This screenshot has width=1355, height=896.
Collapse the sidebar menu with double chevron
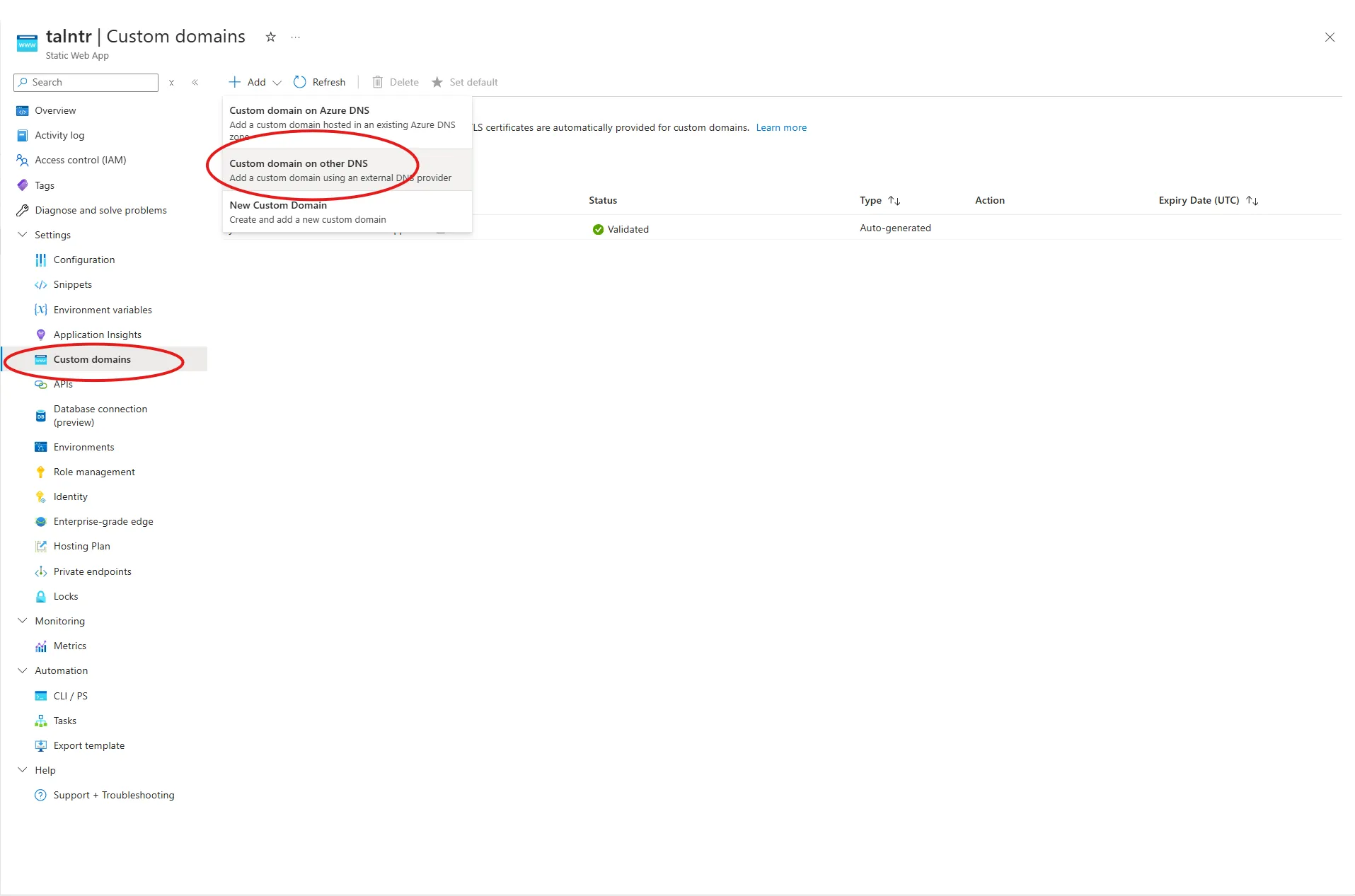(x=195, y=83)
